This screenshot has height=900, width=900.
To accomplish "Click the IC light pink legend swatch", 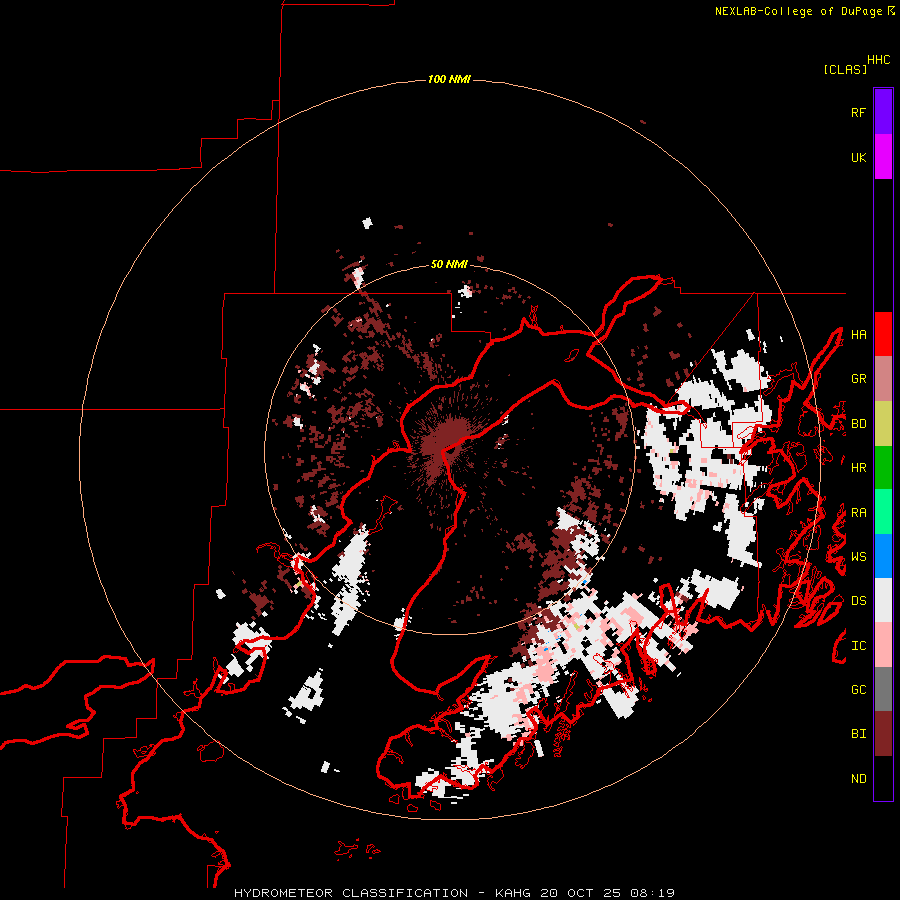I will point(883,645).
